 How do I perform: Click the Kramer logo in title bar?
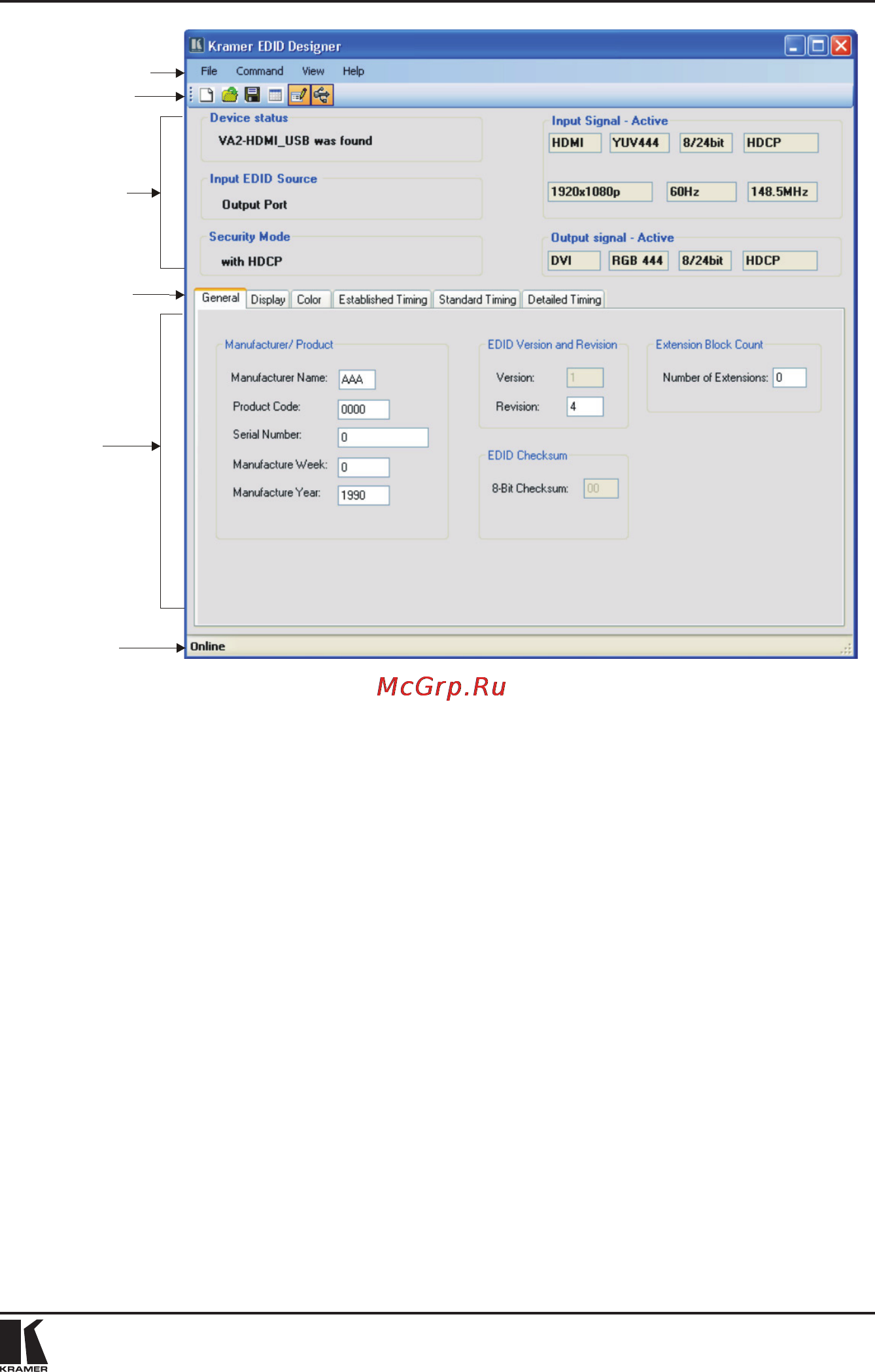(x=197, y=45)
